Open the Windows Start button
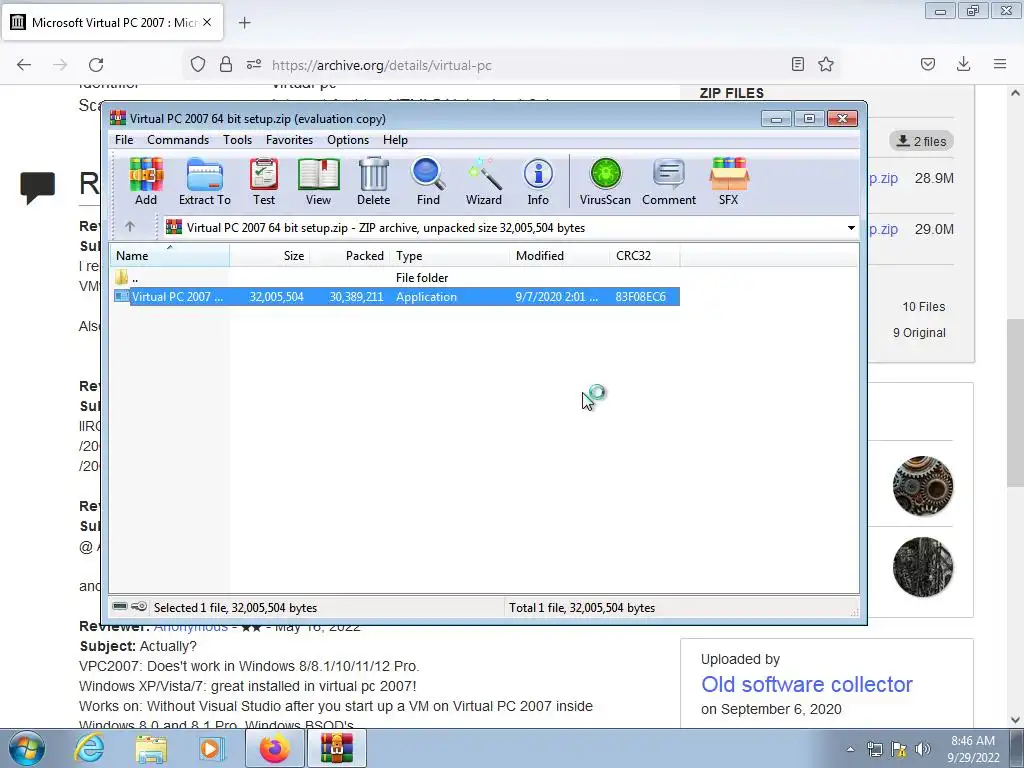This screenshot has width=1024, height=768. tap(27, 748)
